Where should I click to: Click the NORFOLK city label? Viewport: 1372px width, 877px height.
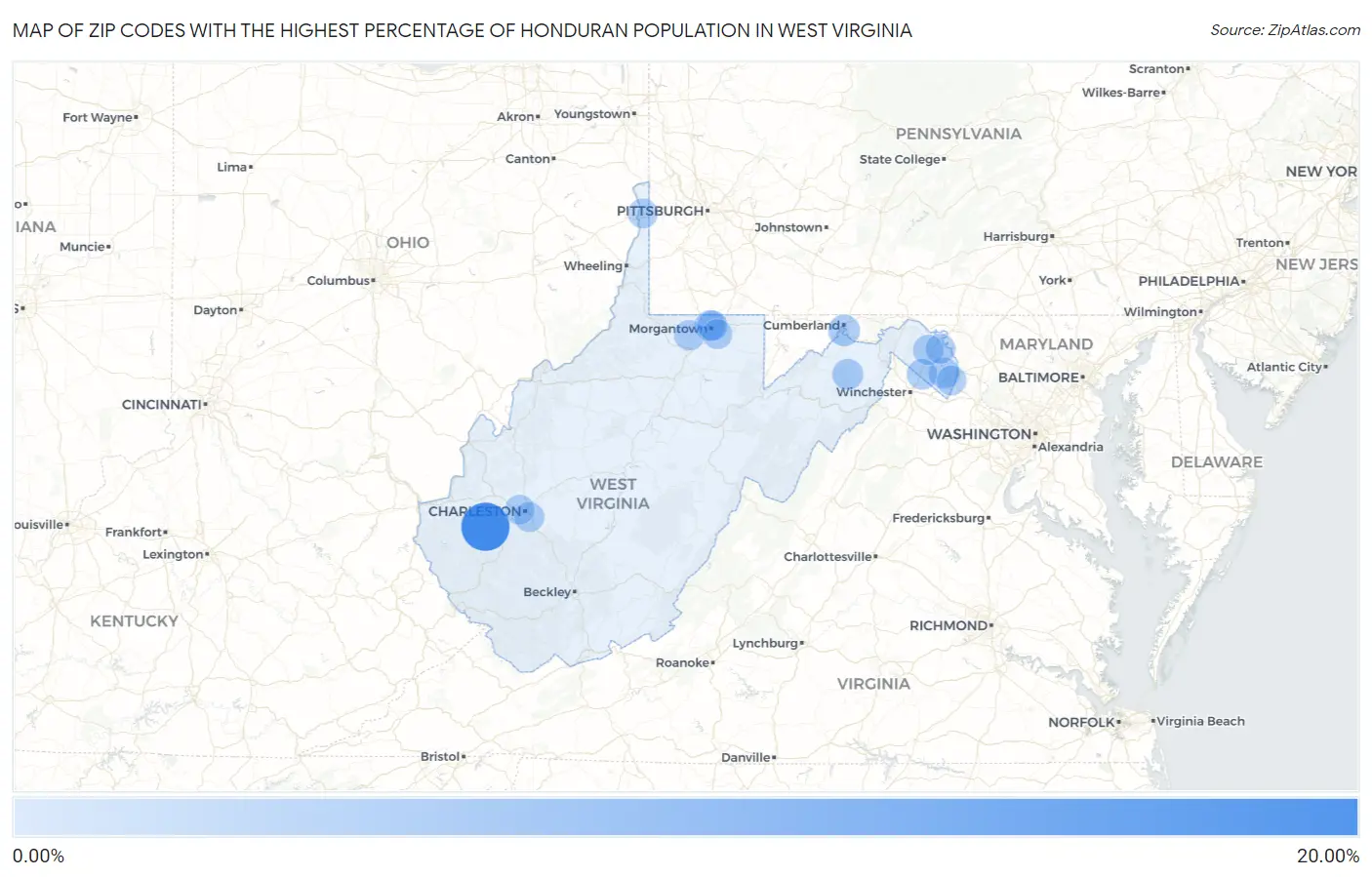[x=1081, y=723]
